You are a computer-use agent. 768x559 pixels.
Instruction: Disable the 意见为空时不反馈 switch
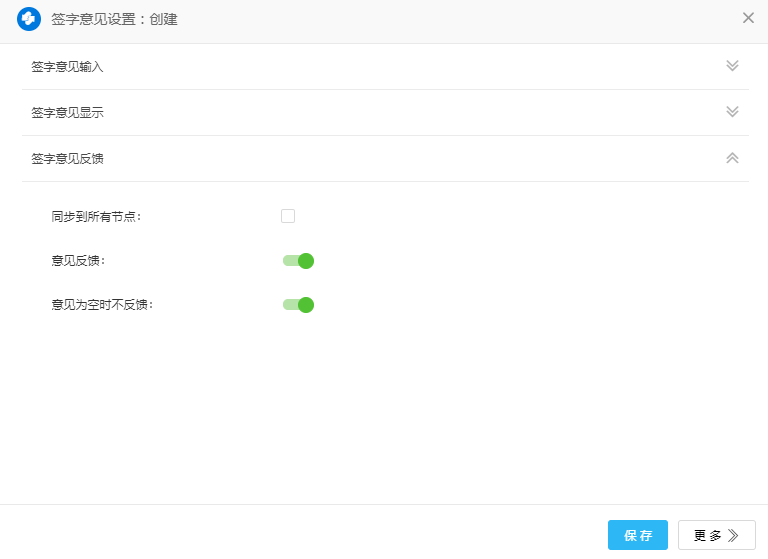pos(298,305)
